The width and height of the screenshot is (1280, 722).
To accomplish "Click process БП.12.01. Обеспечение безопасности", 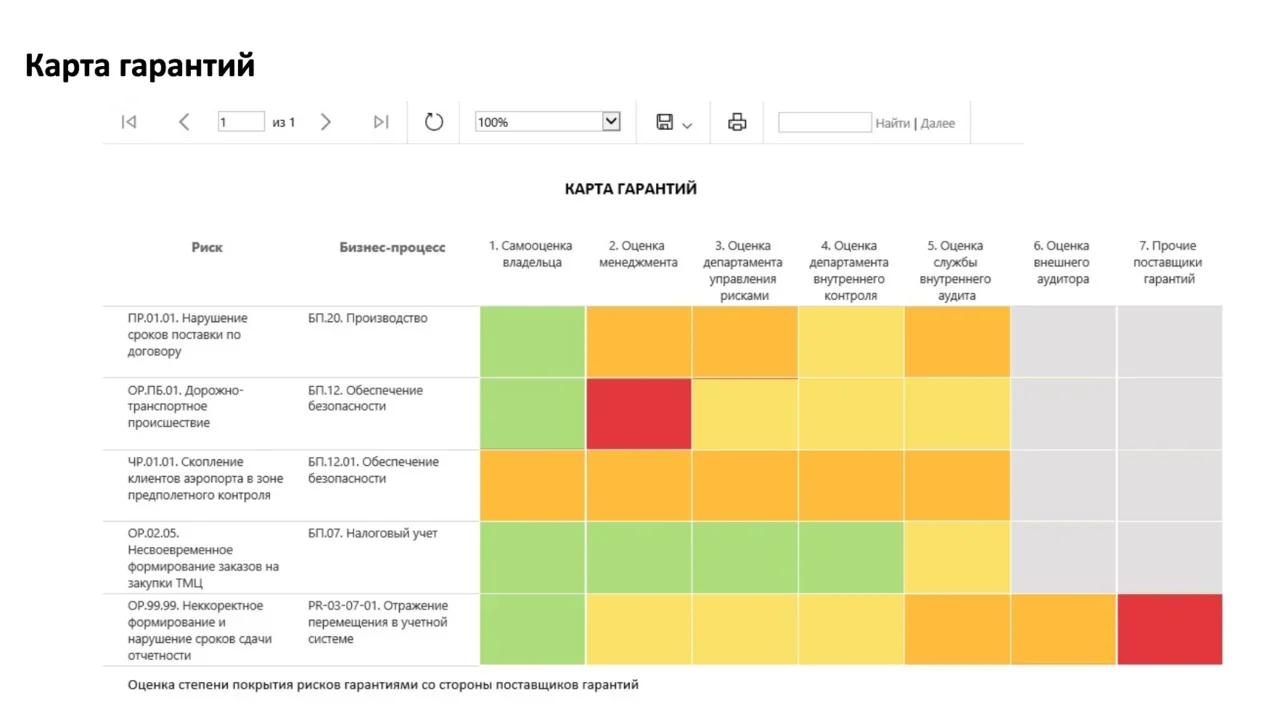I will pos(374,470).
